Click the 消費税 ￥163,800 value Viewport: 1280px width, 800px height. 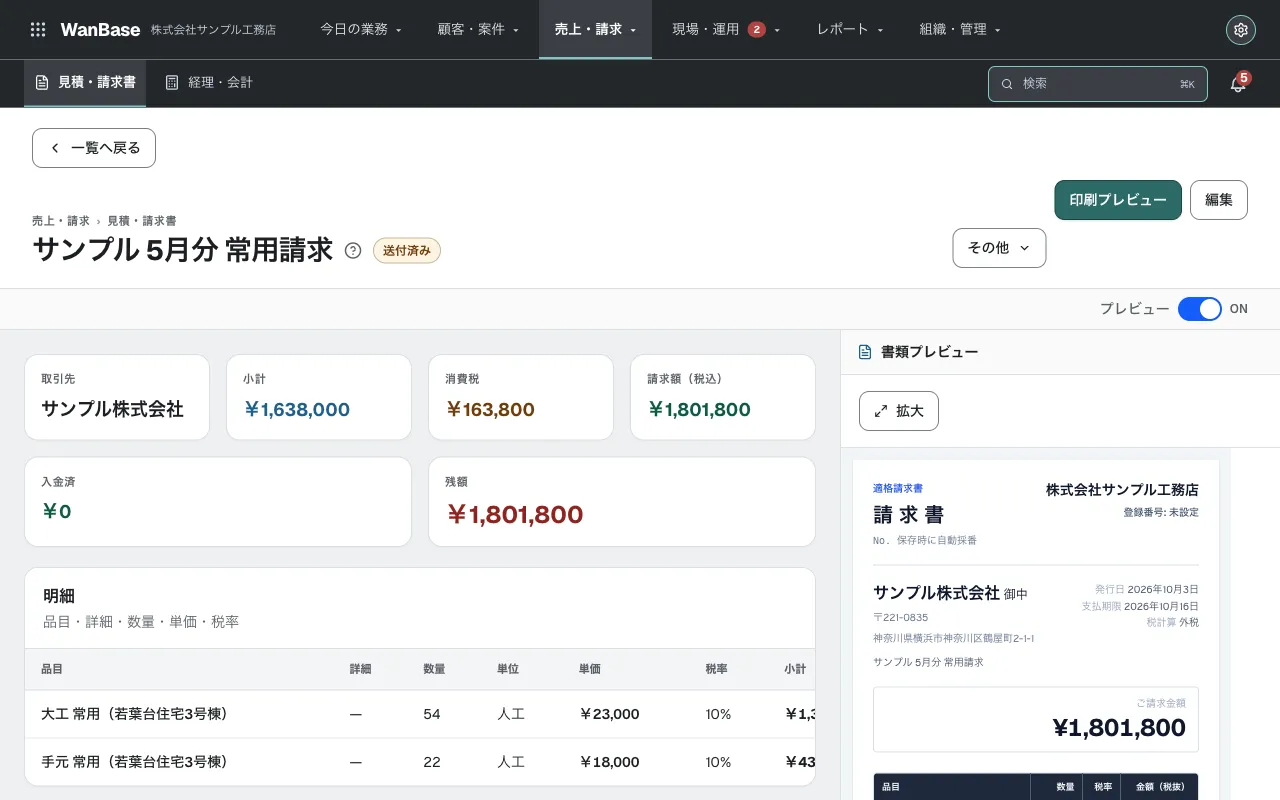point(490,409)
